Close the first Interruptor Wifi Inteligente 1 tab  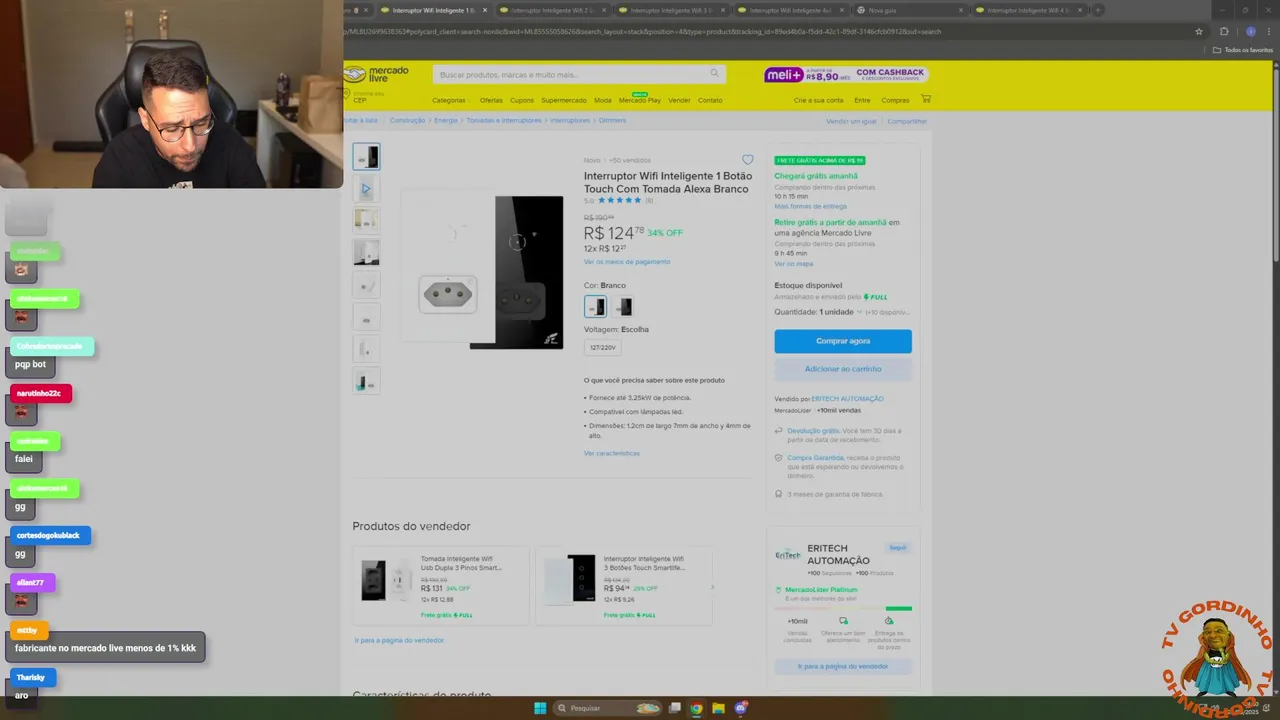tap(485, 10)
